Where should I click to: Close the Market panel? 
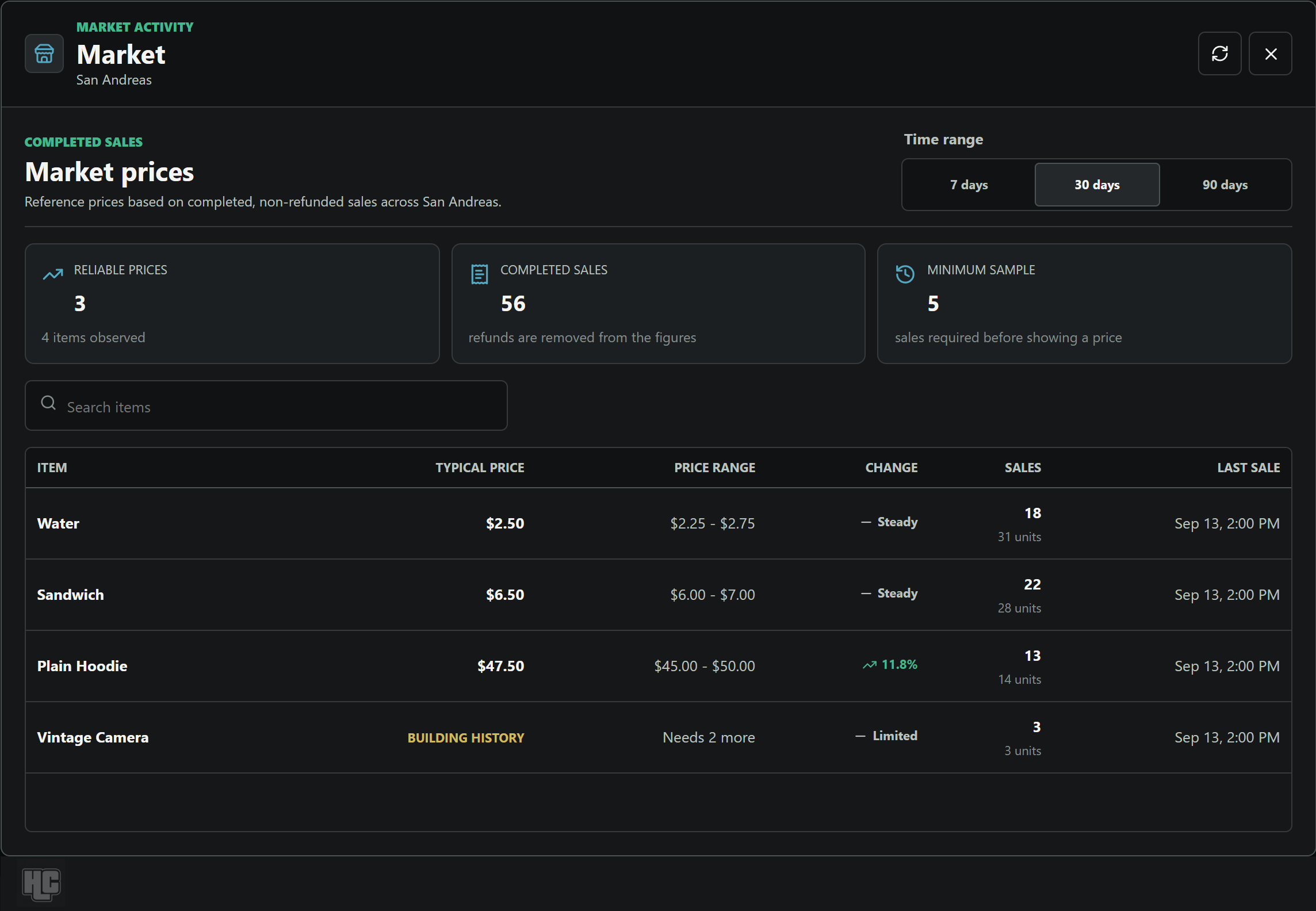[1271, 53]
